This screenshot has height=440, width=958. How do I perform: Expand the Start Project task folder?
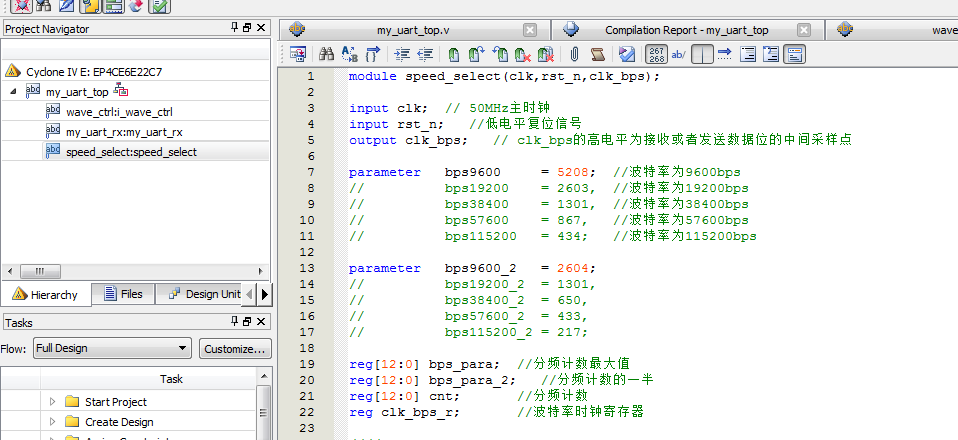click(x=53, y=402)
